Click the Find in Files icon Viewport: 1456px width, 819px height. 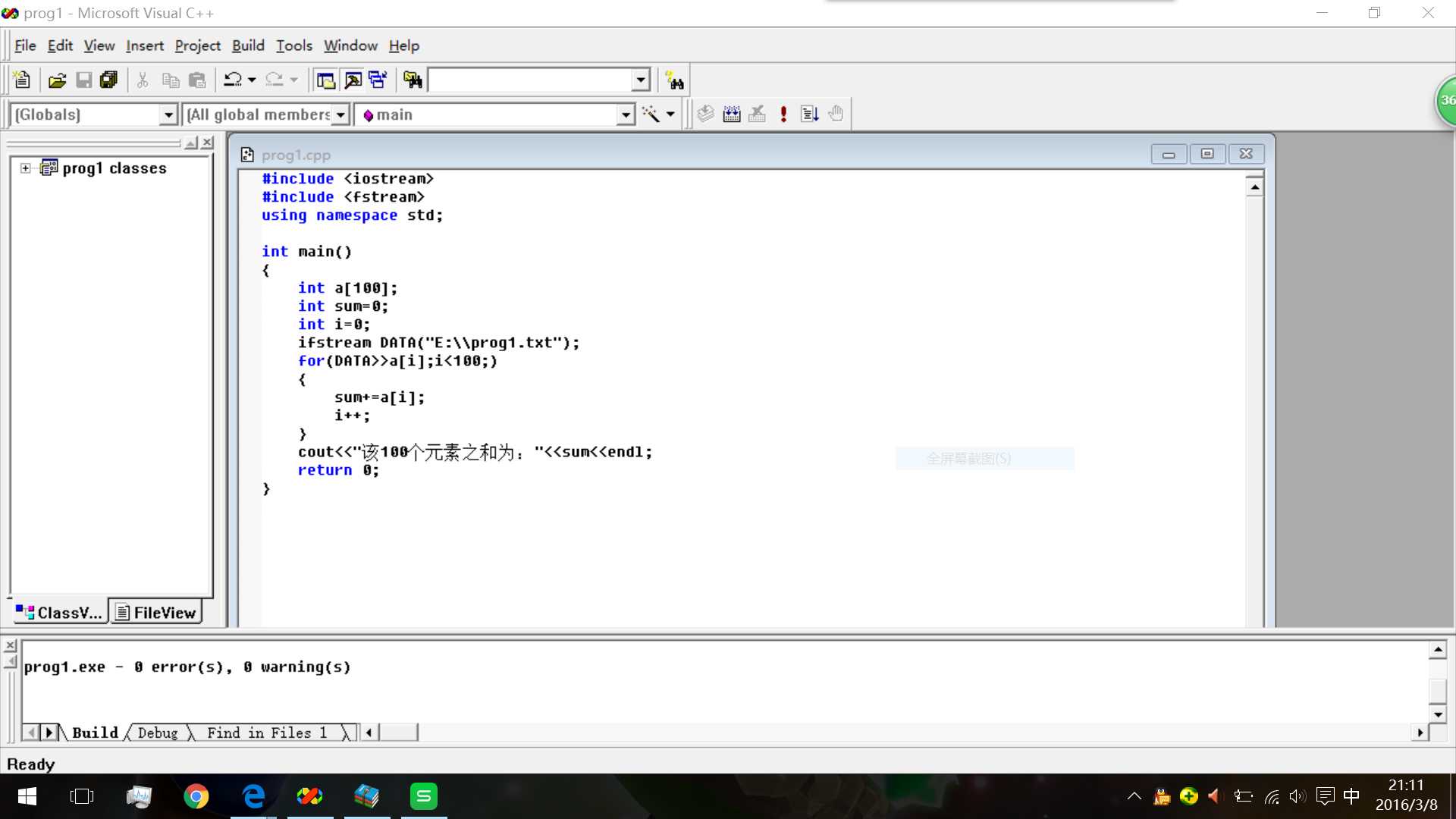pyautogui.click(x=413, y=80)
